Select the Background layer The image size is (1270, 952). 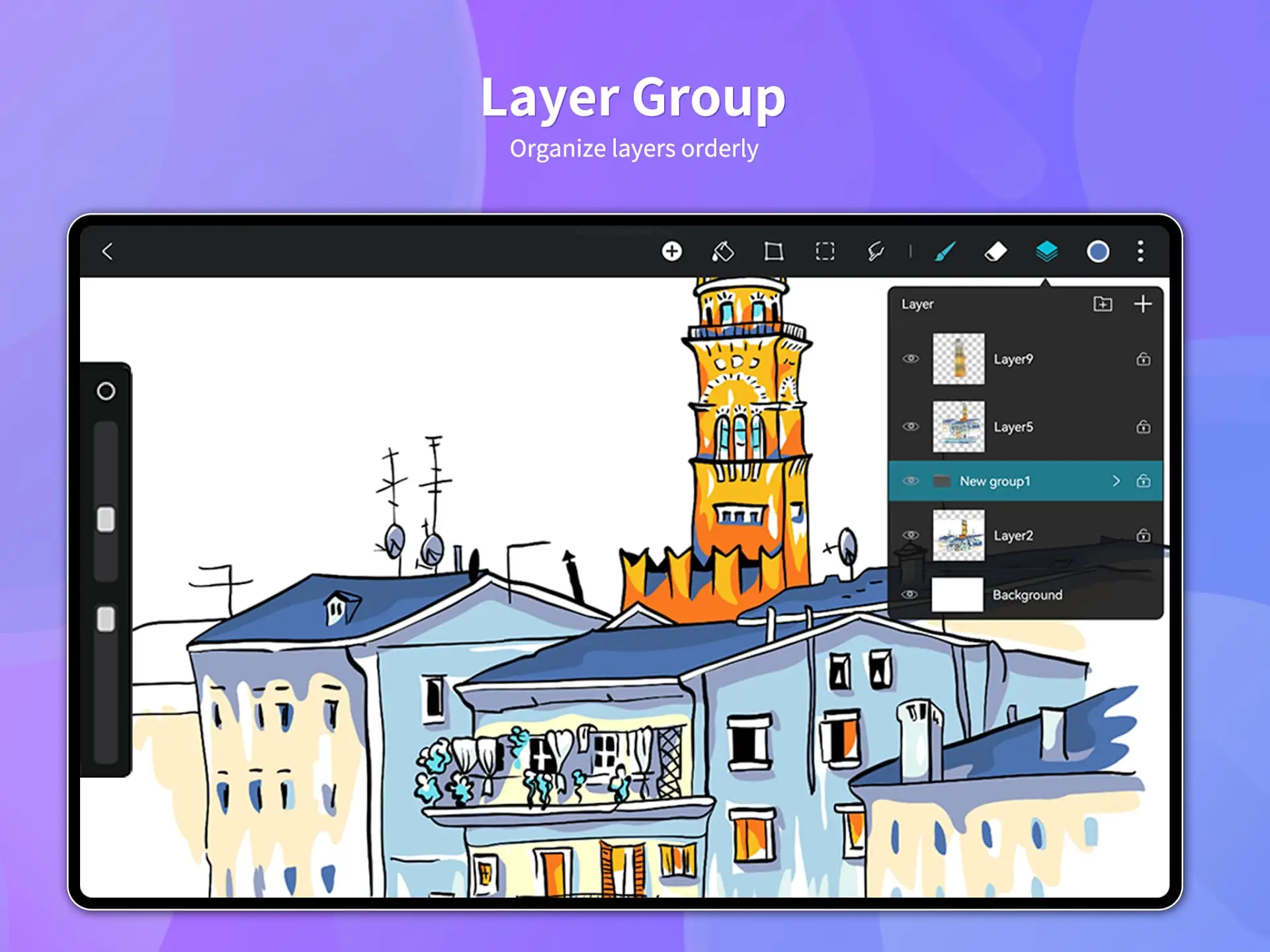click(x=1024, y=595)
